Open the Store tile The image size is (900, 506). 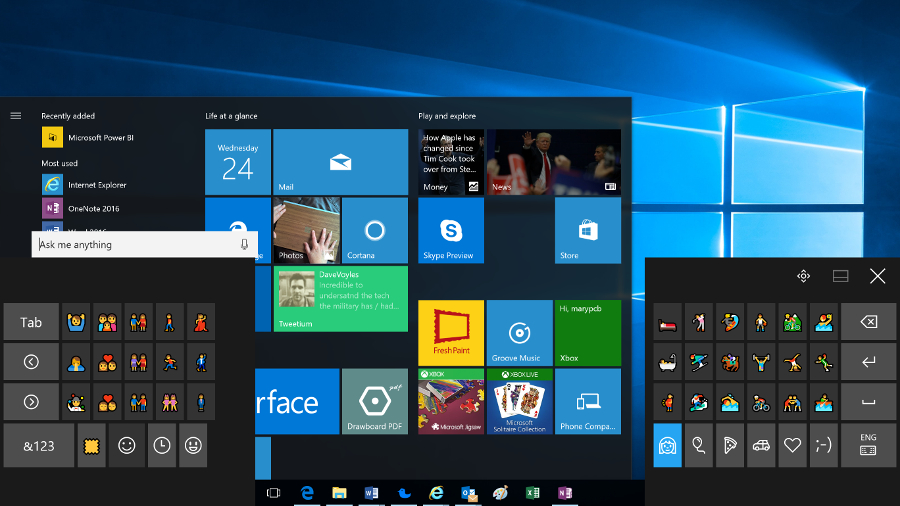click(588, 230)
